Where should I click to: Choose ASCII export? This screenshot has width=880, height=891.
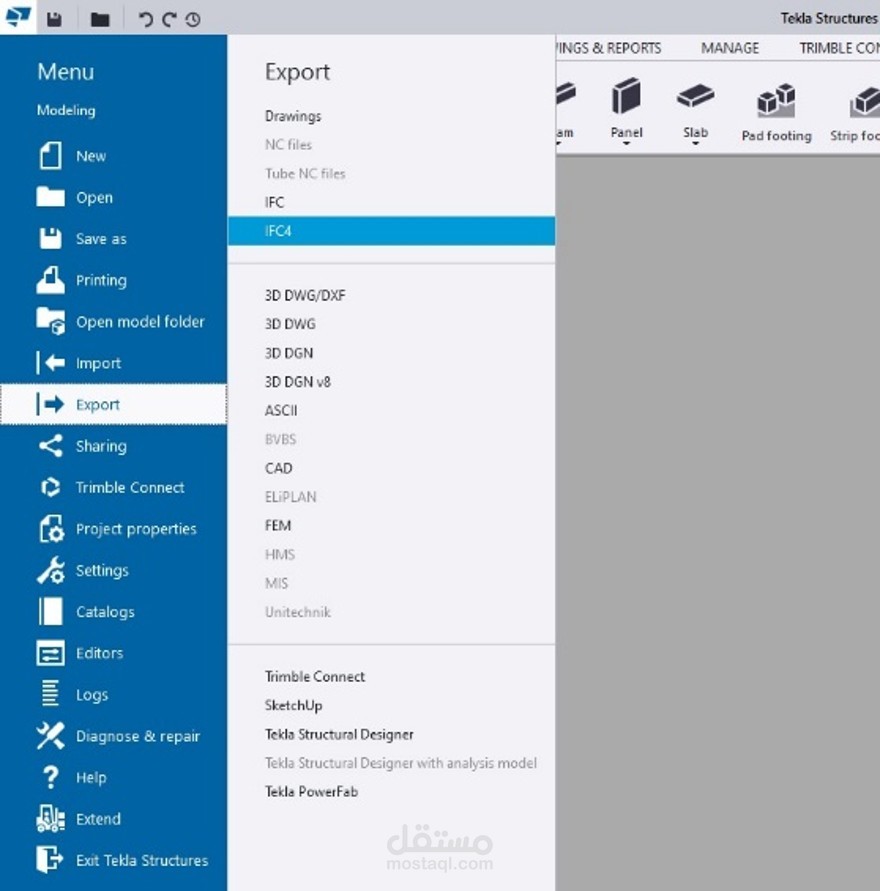point(281,410)
